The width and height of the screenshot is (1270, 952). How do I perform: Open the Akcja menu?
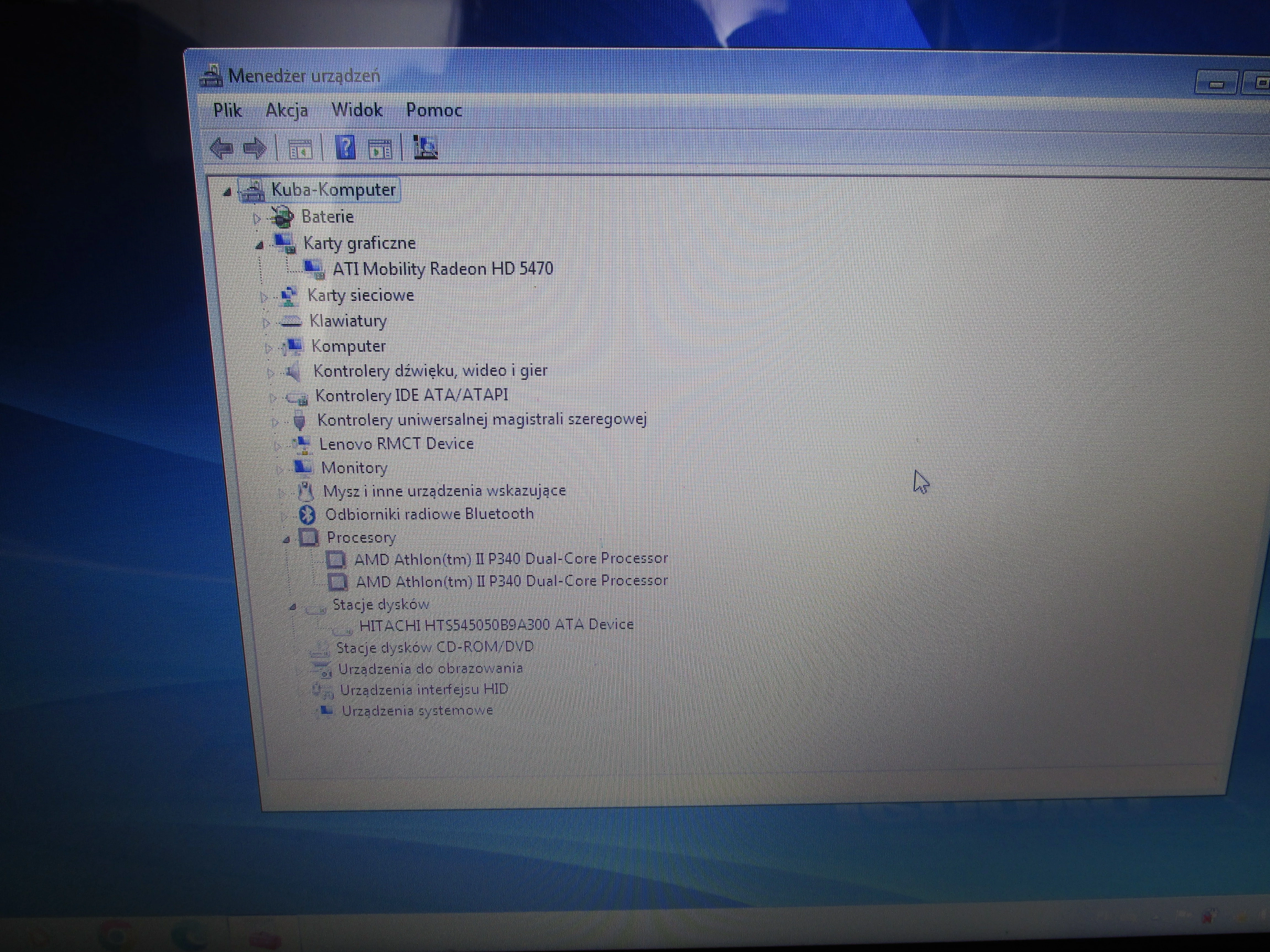click(x=287, y=110)
